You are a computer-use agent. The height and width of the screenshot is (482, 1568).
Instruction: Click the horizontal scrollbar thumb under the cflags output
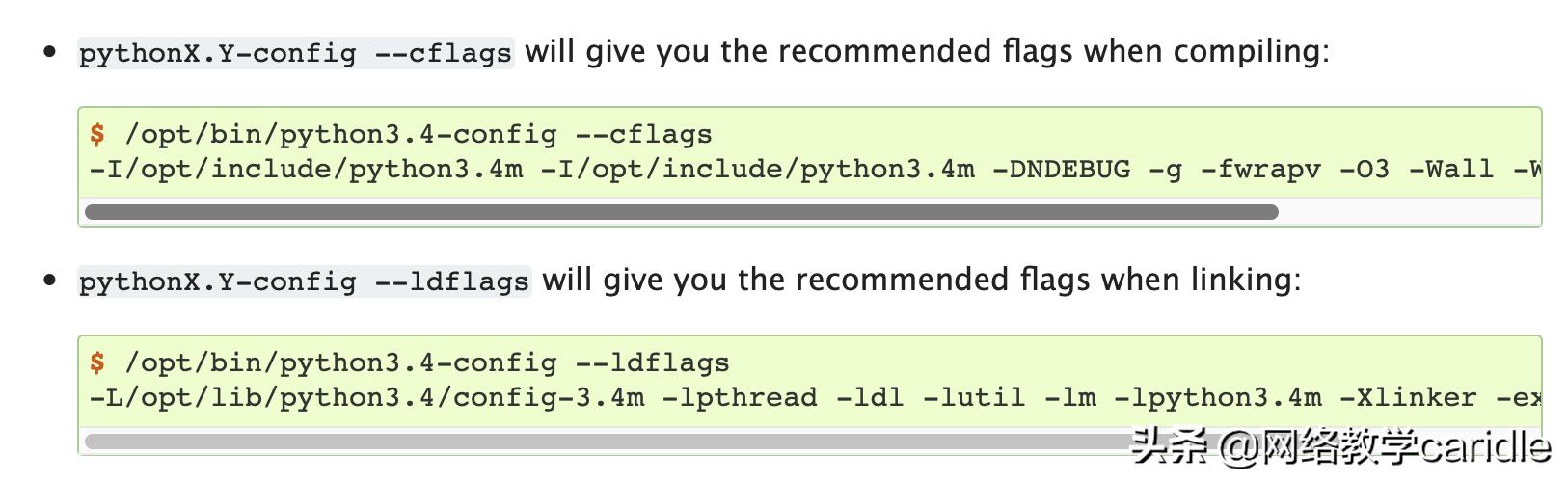[681, 212]
